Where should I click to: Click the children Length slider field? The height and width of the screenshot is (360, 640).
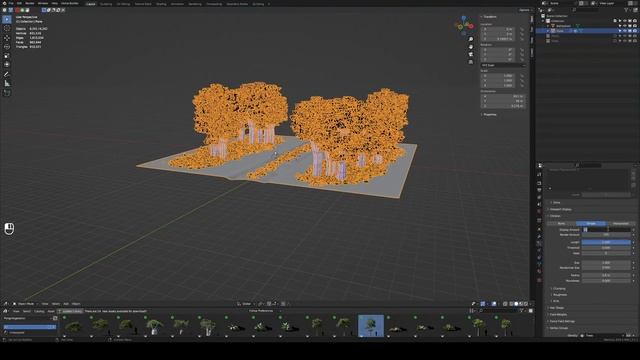pyautogui.click(x=606, y=242)
